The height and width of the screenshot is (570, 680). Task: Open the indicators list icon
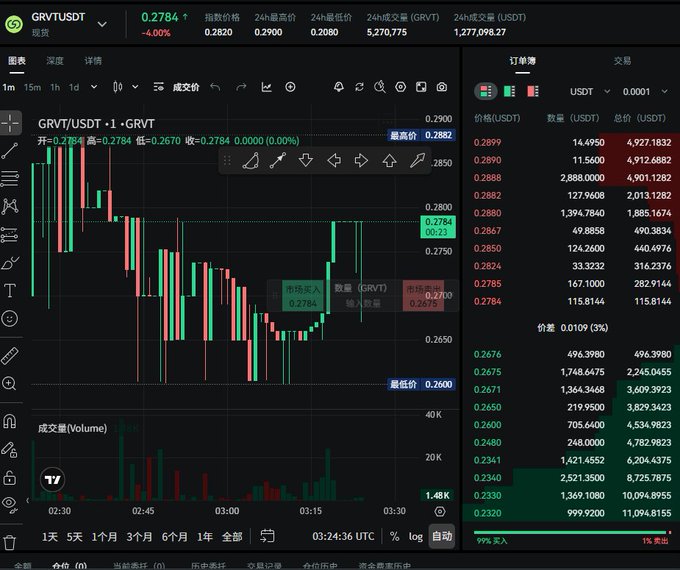coord(159,87)
